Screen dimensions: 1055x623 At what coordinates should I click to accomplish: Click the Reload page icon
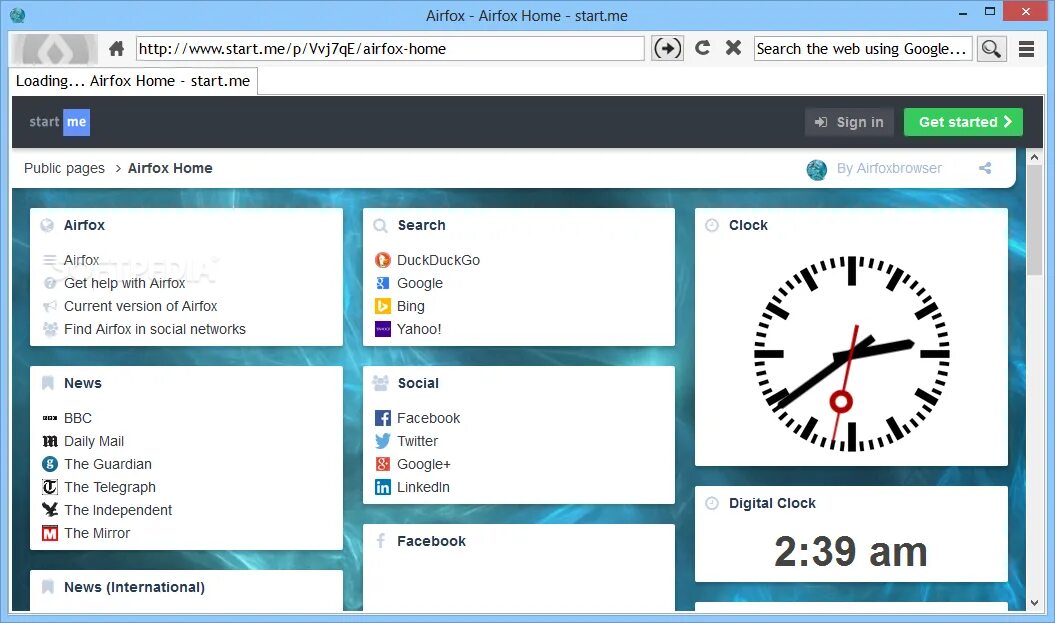pyautogui.click(x=702, y=48)
